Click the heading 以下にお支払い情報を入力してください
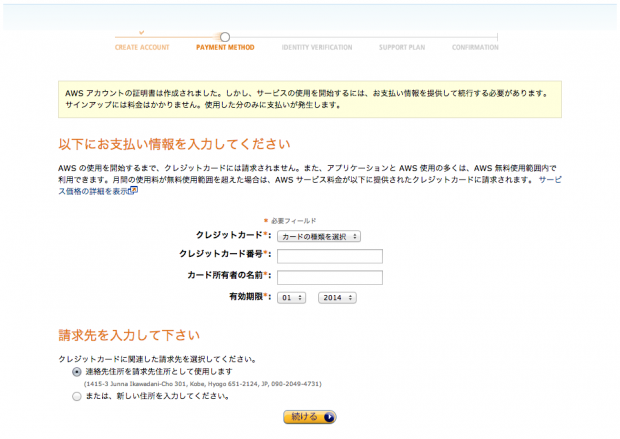Image resolution: width=620 pixels, height=439 pixels. [174, 144]
